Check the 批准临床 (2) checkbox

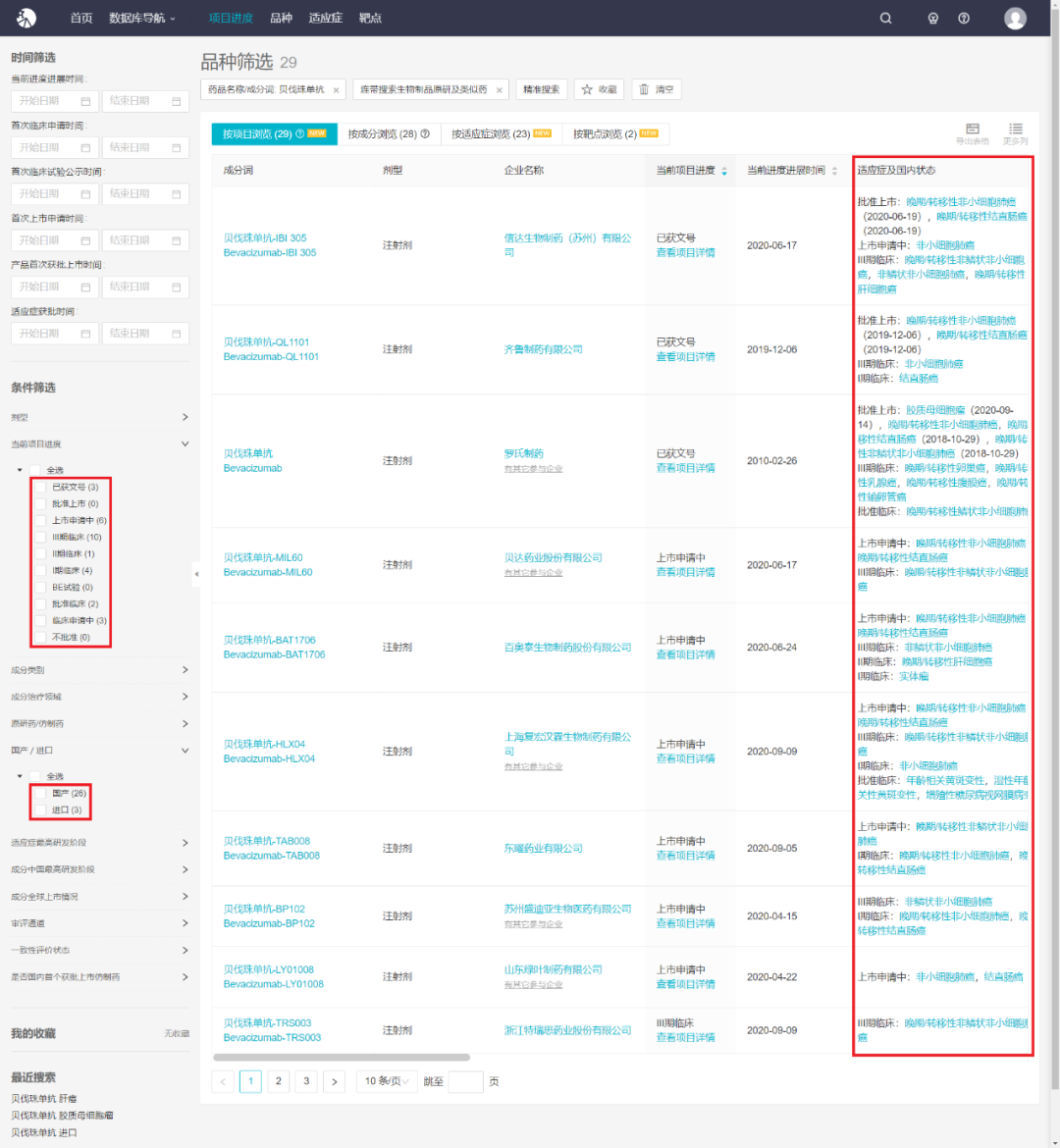pos(41,604)
